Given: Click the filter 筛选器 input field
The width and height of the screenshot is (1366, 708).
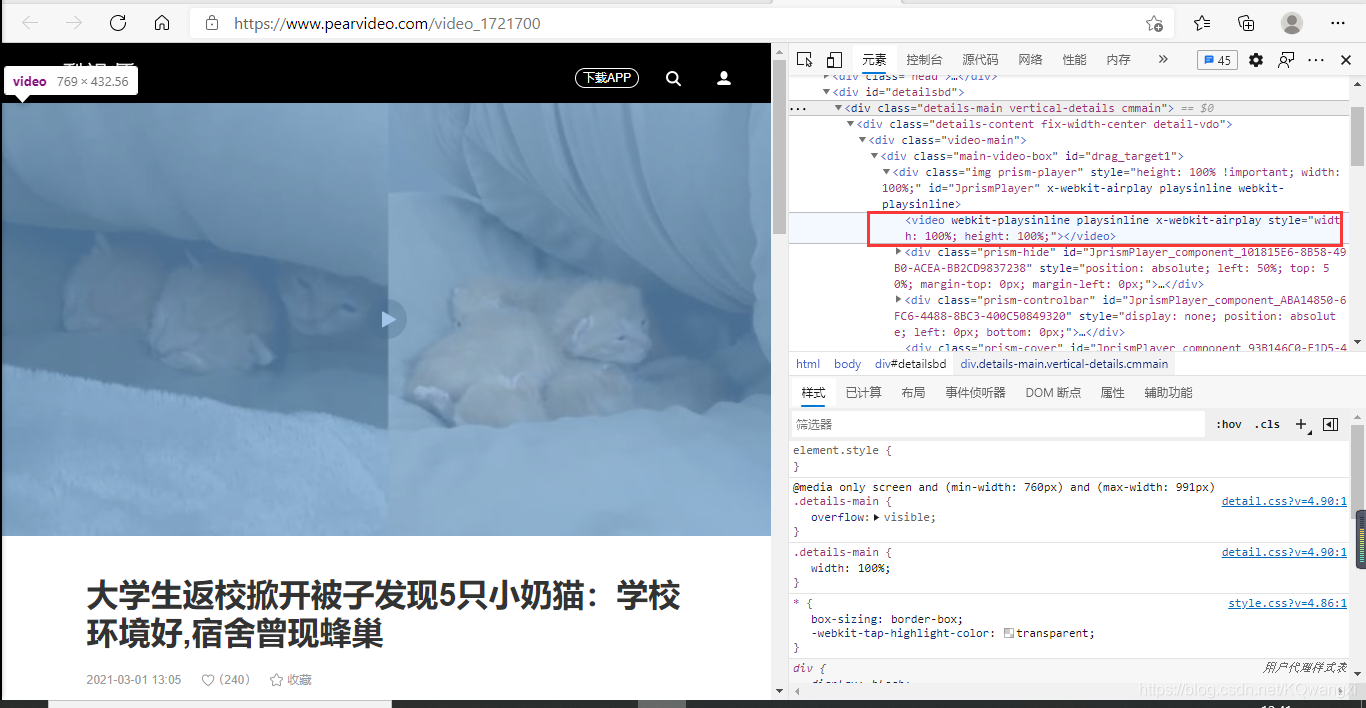Looking at the screenshot, I should point(998,424).
